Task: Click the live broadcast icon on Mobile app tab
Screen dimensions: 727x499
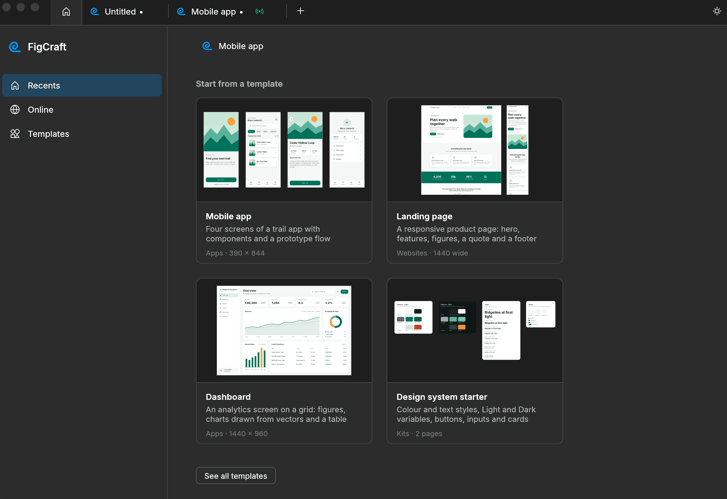Action: point(260,12)
